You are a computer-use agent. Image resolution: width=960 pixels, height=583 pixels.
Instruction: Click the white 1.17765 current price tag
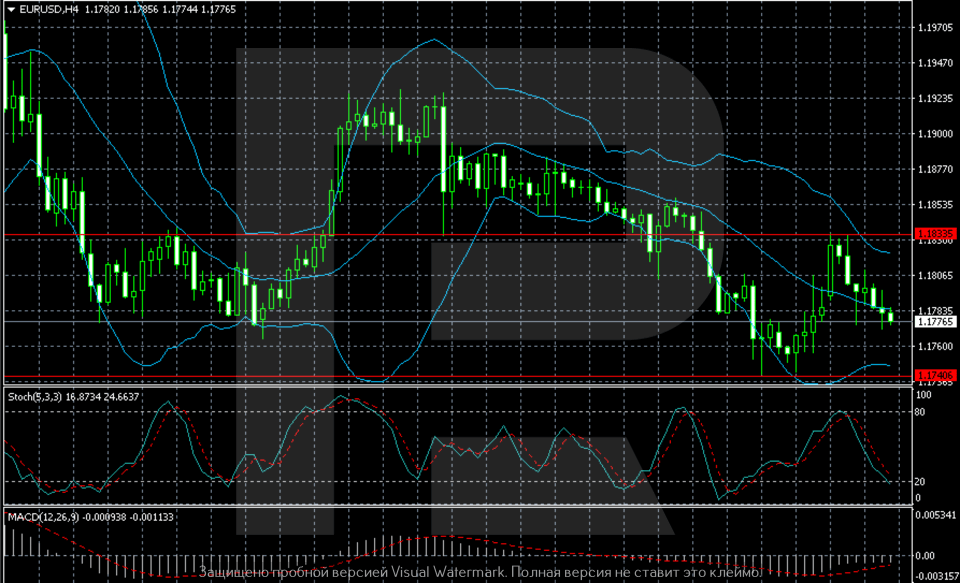936,322
